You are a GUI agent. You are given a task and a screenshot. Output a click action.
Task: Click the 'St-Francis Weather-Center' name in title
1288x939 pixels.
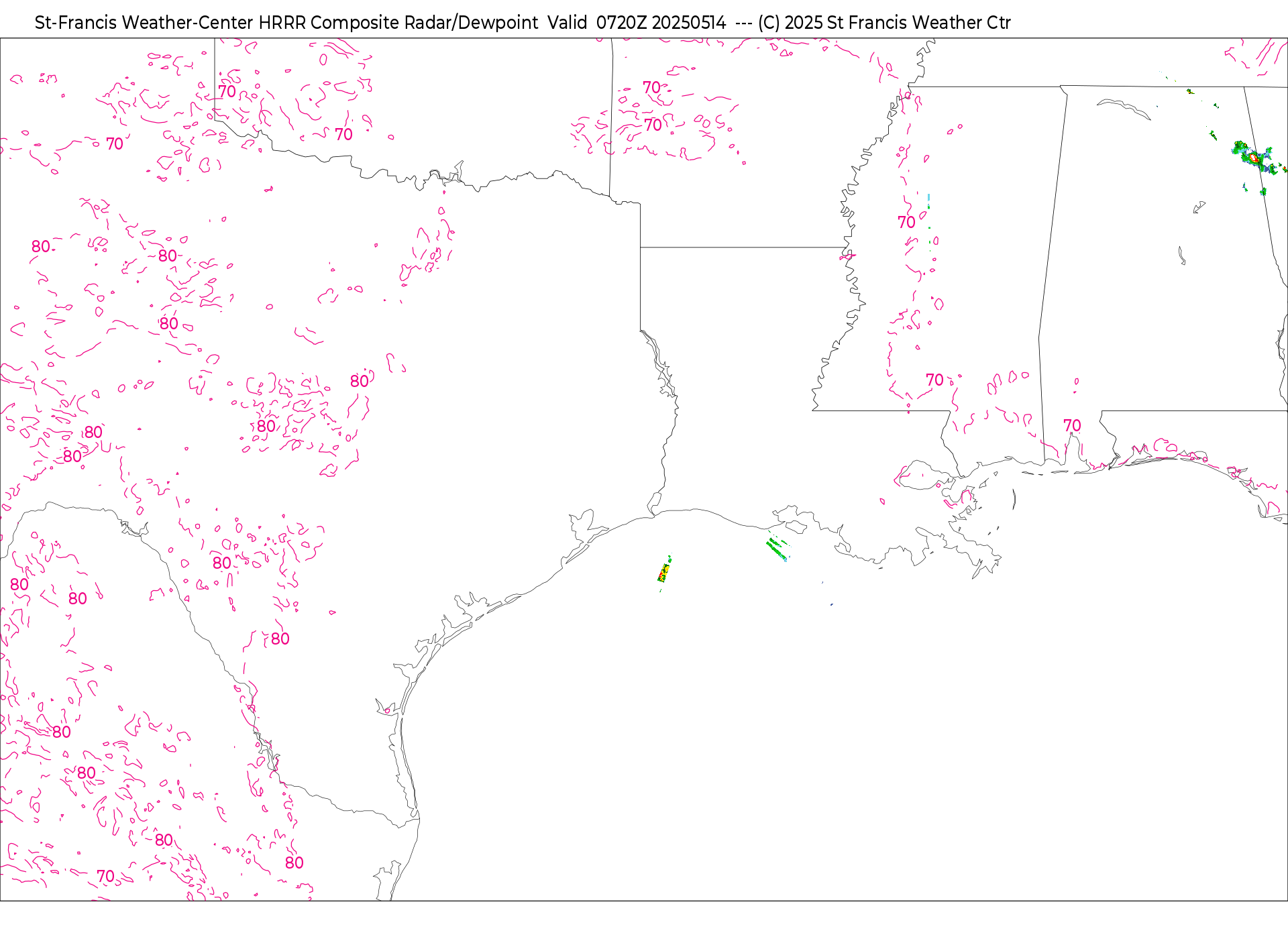[144, 23]
